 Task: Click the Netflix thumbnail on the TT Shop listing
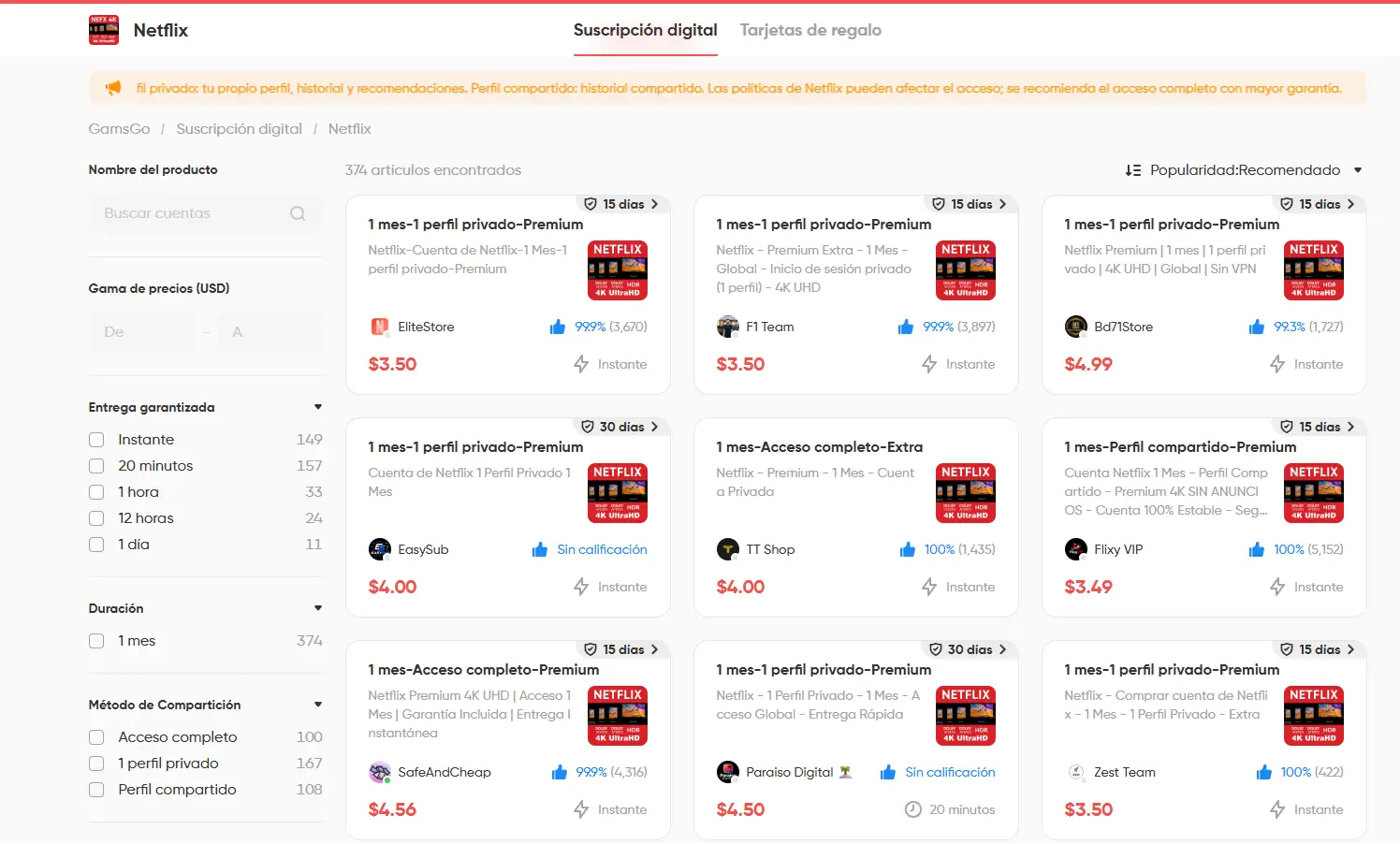(x=966, y=493)
